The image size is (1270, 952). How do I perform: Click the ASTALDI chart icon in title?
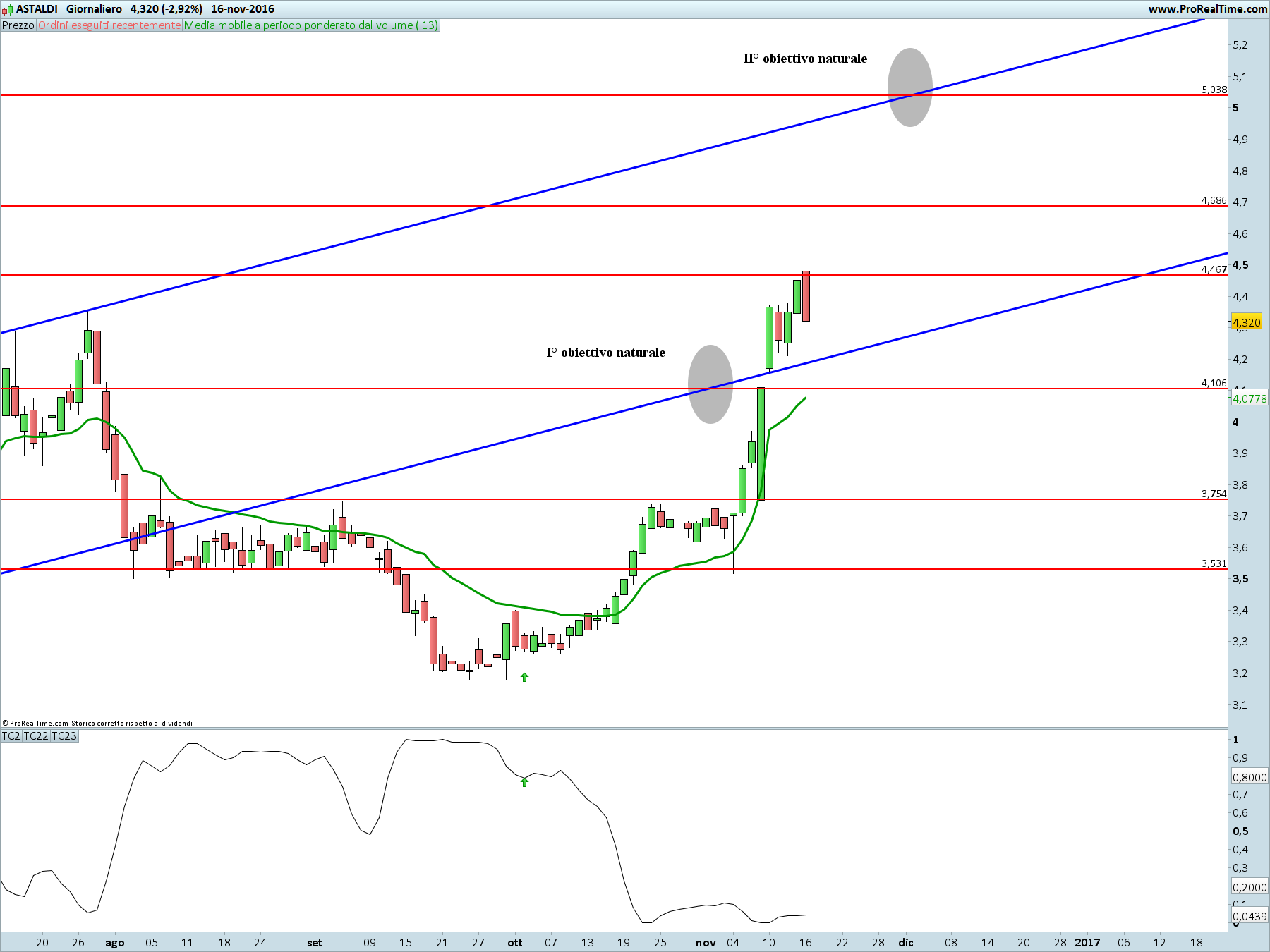7,9
